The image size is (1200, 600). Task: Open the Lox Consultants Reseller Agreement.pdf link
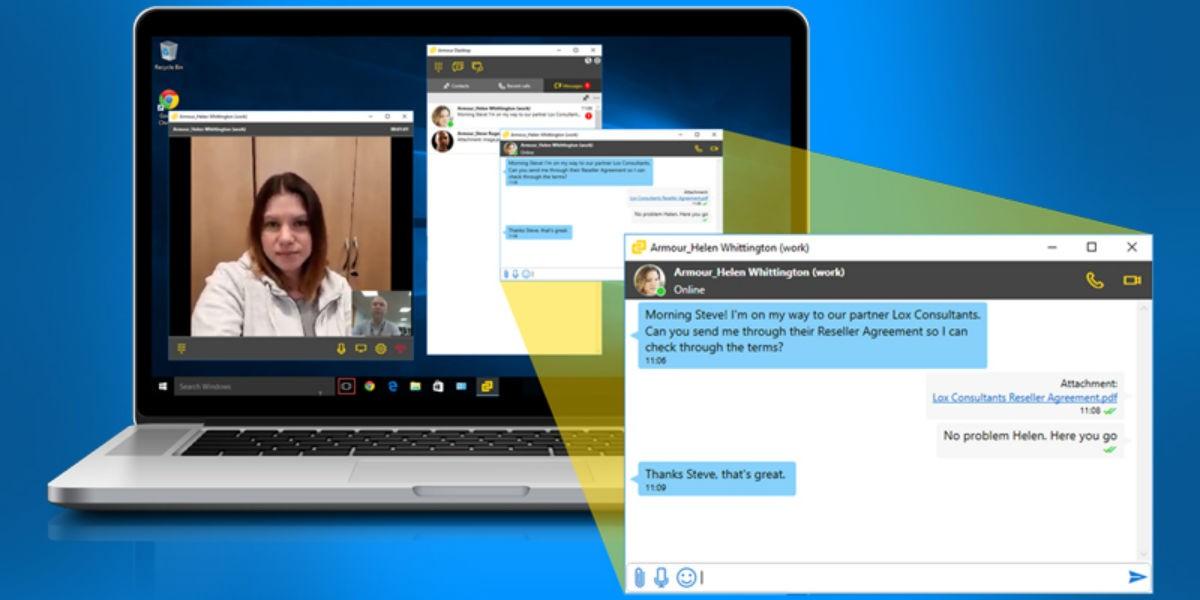(1025, 397)
